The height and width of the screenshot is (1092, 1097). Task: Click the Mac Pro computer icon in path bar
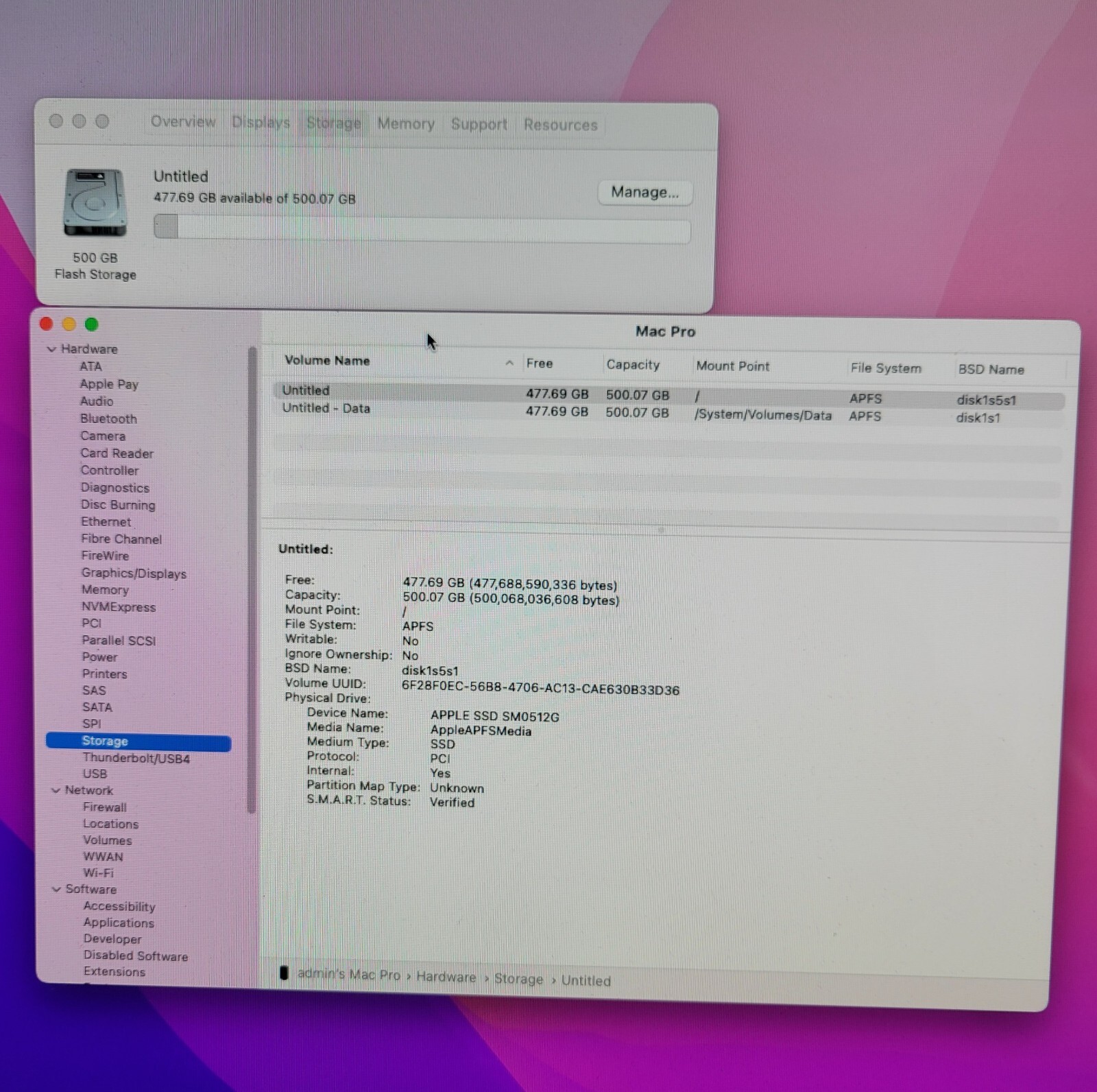(284, 973)
